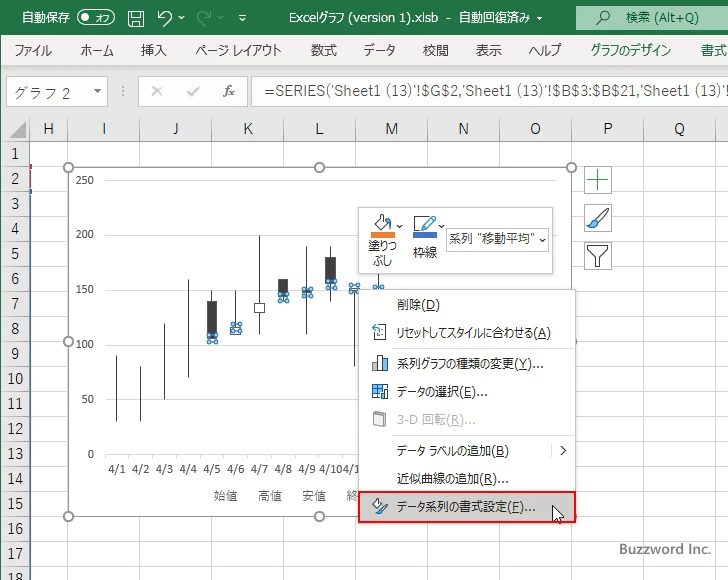Switch to the グラフのデザイン tab
The height and width of the screenshot is (580, 728).
[x=630, y=50]
